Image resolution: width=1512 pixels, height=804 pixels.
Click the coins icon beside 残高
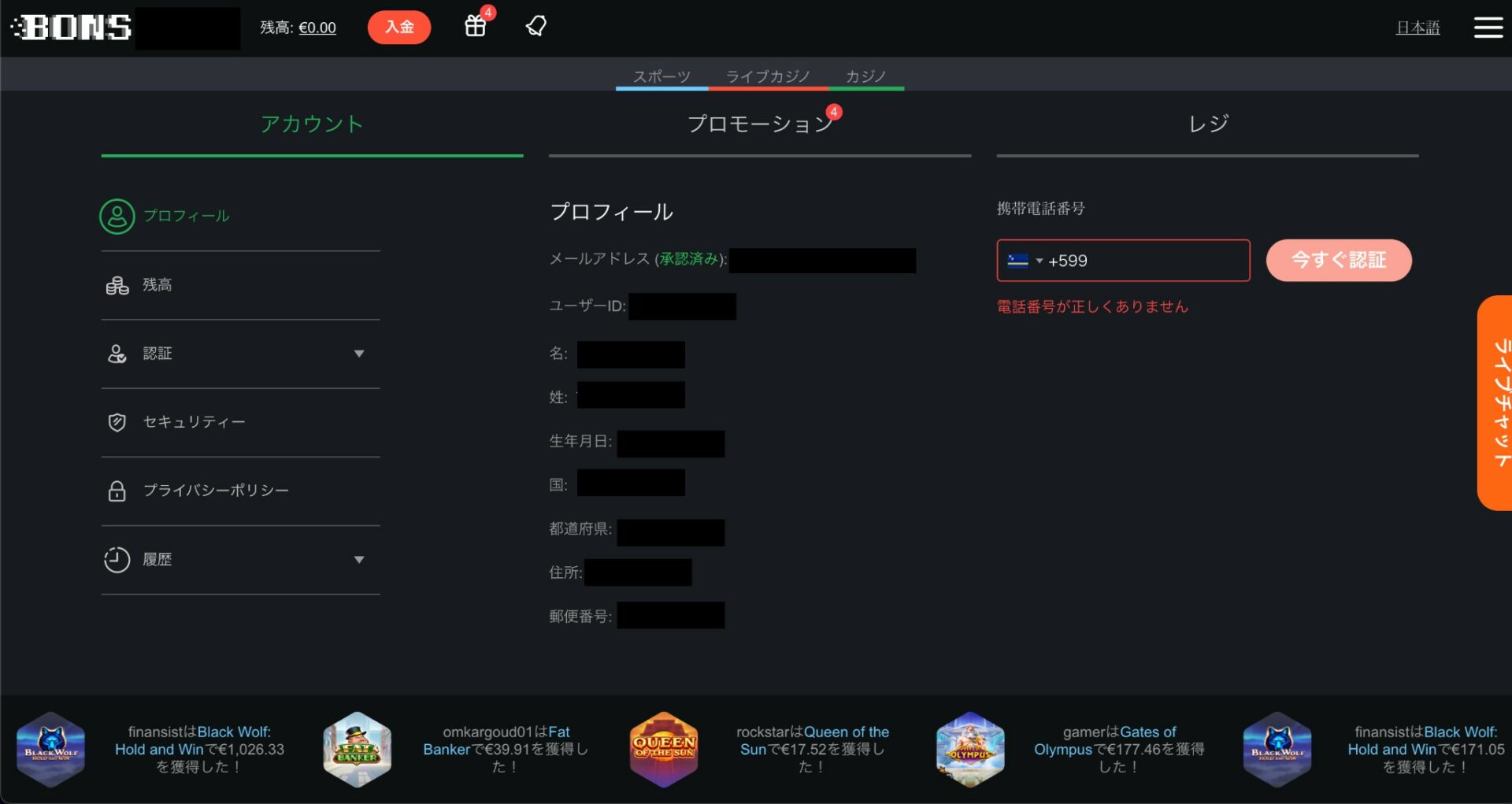click(x=117, y=285)
